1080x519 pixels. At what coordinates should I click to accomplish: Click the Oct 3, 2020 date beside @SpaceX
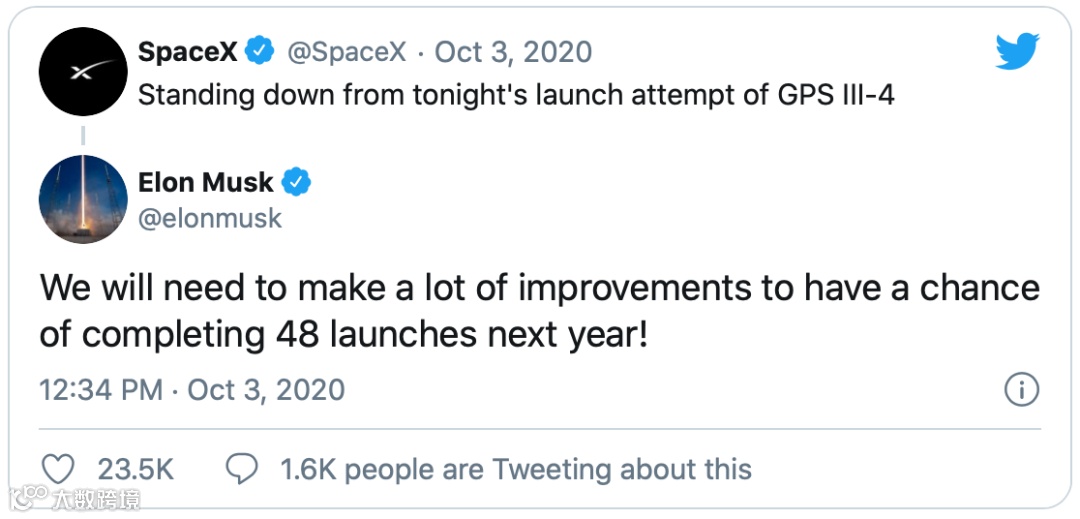(x=513, y=52)
